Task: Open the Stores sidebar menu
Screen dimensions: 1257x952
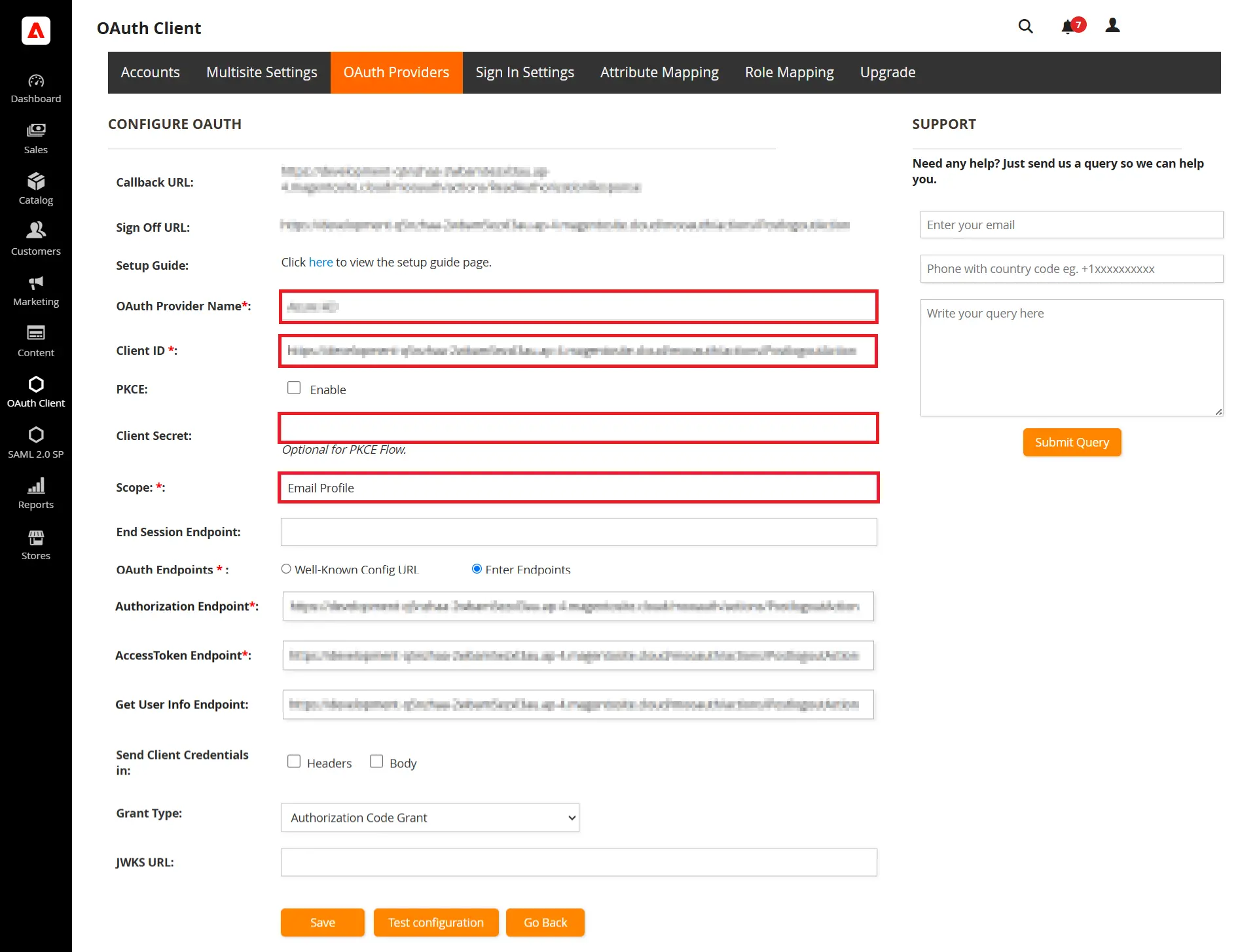Action: [x=36, y=545]
